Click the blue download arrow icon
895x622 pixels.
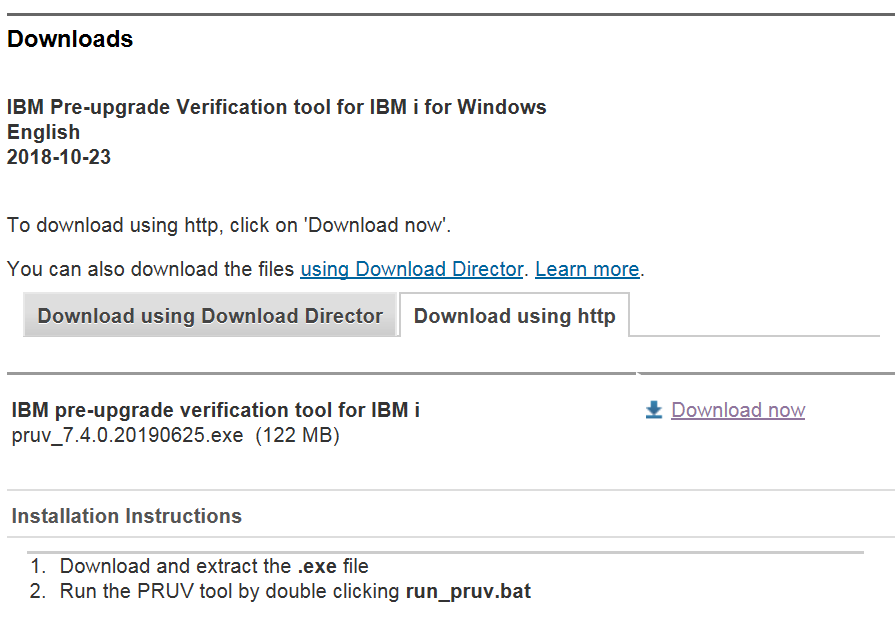point(654,410)
